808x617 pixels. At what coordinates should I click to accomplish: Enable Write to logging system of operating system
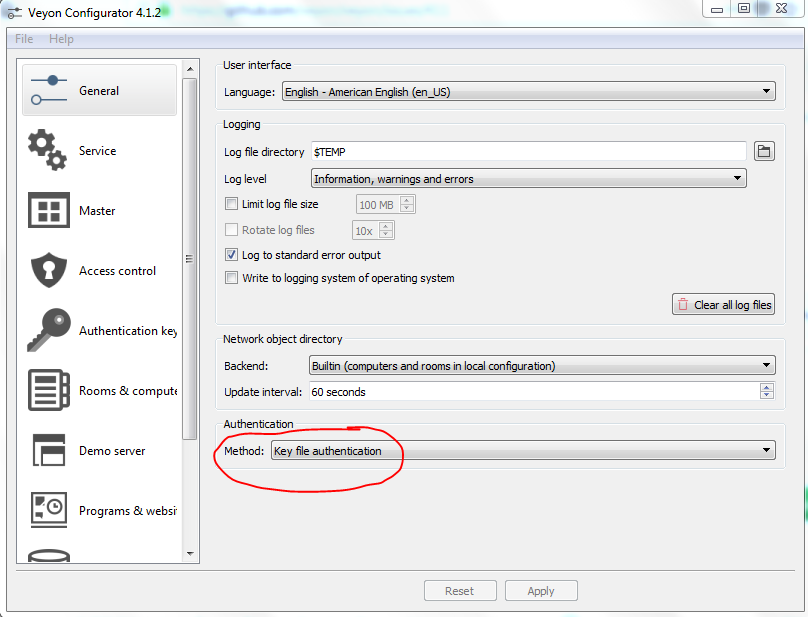point(231,277)
